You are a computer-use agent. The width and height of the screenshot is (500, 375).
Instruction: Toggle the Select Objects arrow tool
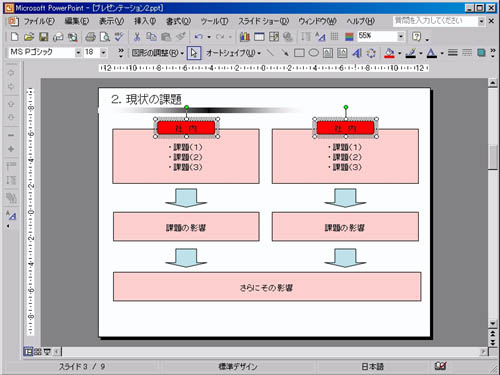pyautogui.click(x=194, y=53)
